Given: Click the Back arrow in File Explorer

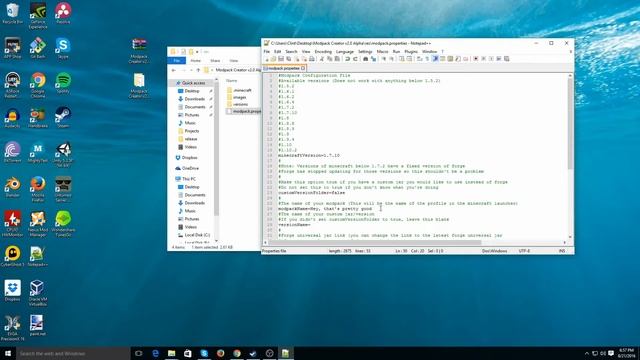Looking at the screenshot, I should click(174, 70).
